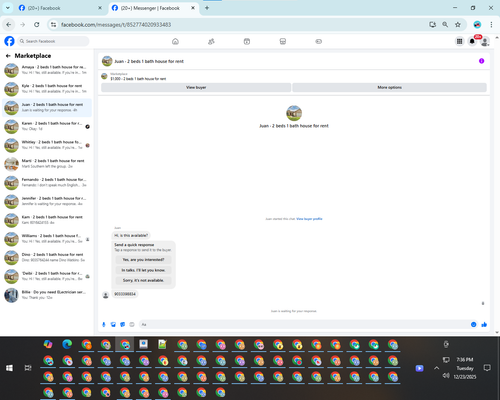Bookmark this page with the star icon
This screenshot has width=500, height=400.
click(x=458, y=25)
